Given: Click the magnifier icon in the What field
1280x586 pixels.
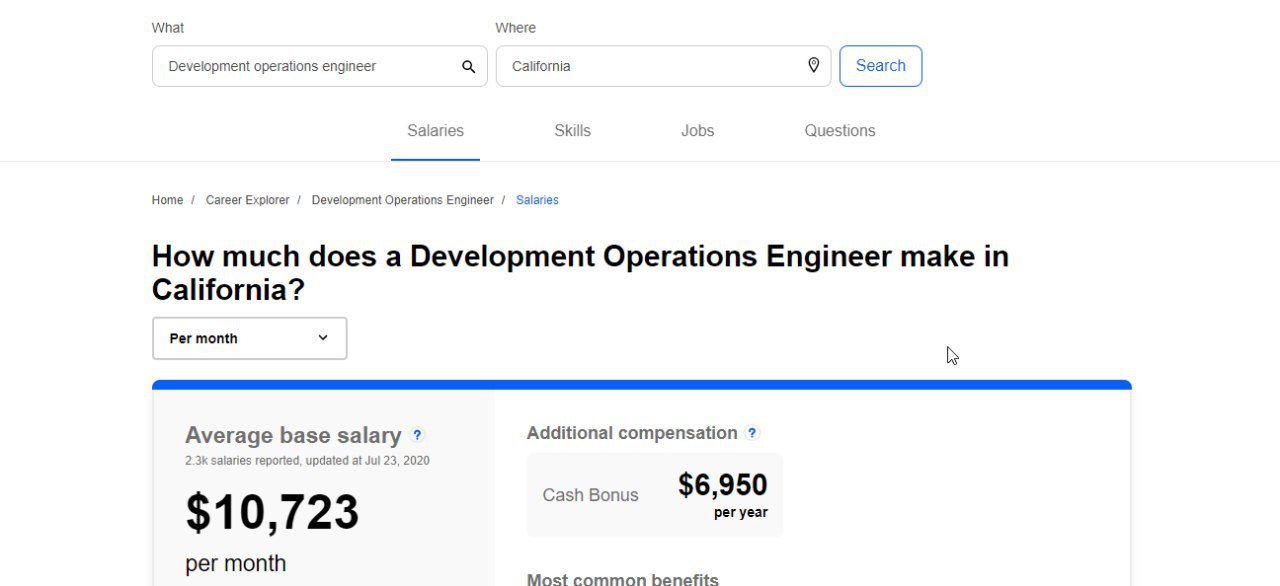Looking at the screenshot, I should [x=468, y=67].
